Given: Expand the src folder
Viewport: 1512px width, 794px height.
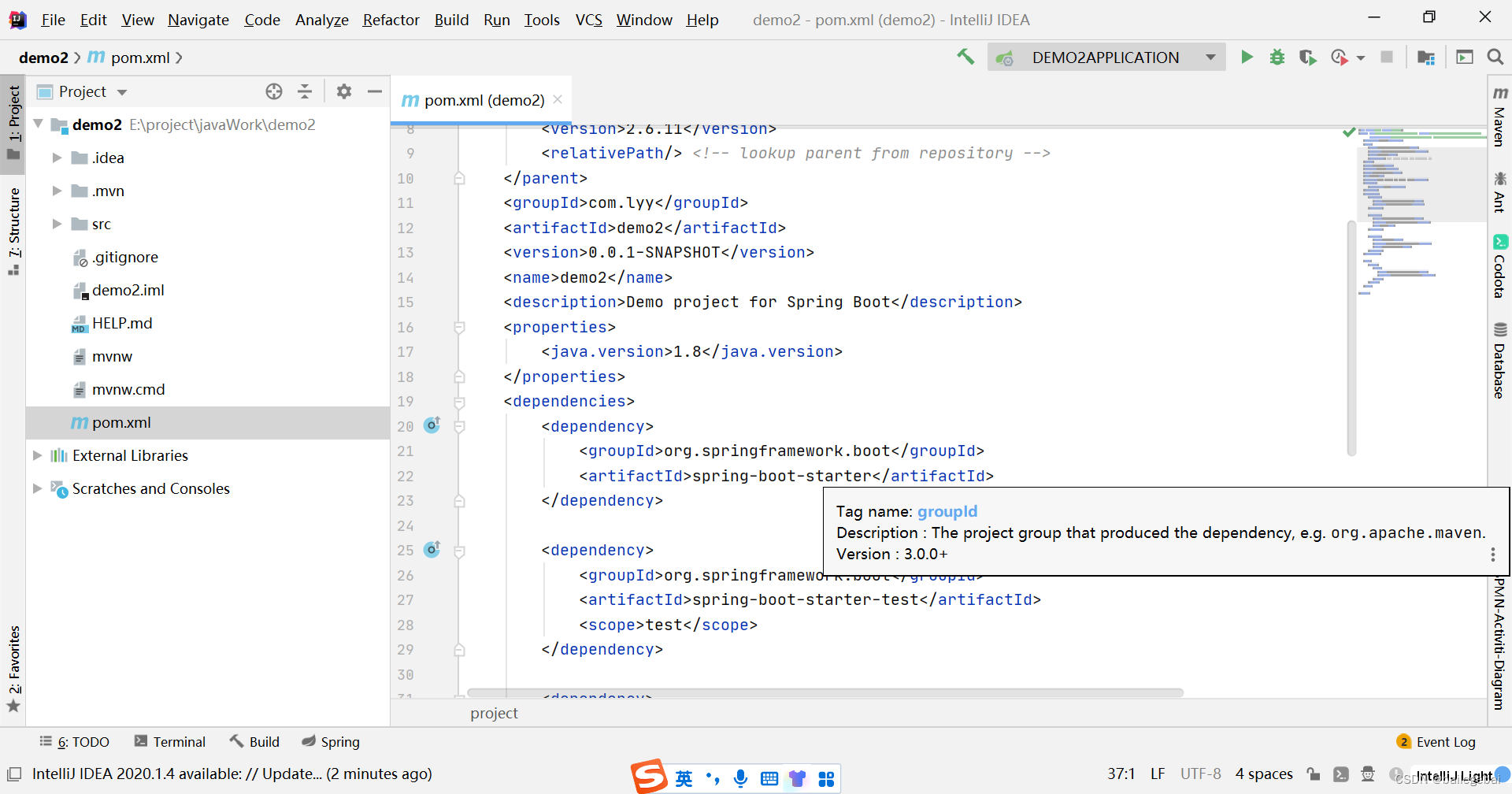Looking at the screenshot, I should pos(57,224).
